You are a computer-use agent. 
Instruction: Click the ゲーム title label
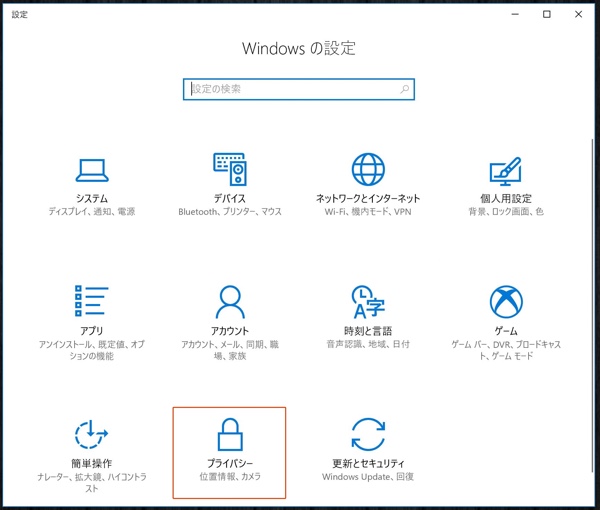coord(506,331)
